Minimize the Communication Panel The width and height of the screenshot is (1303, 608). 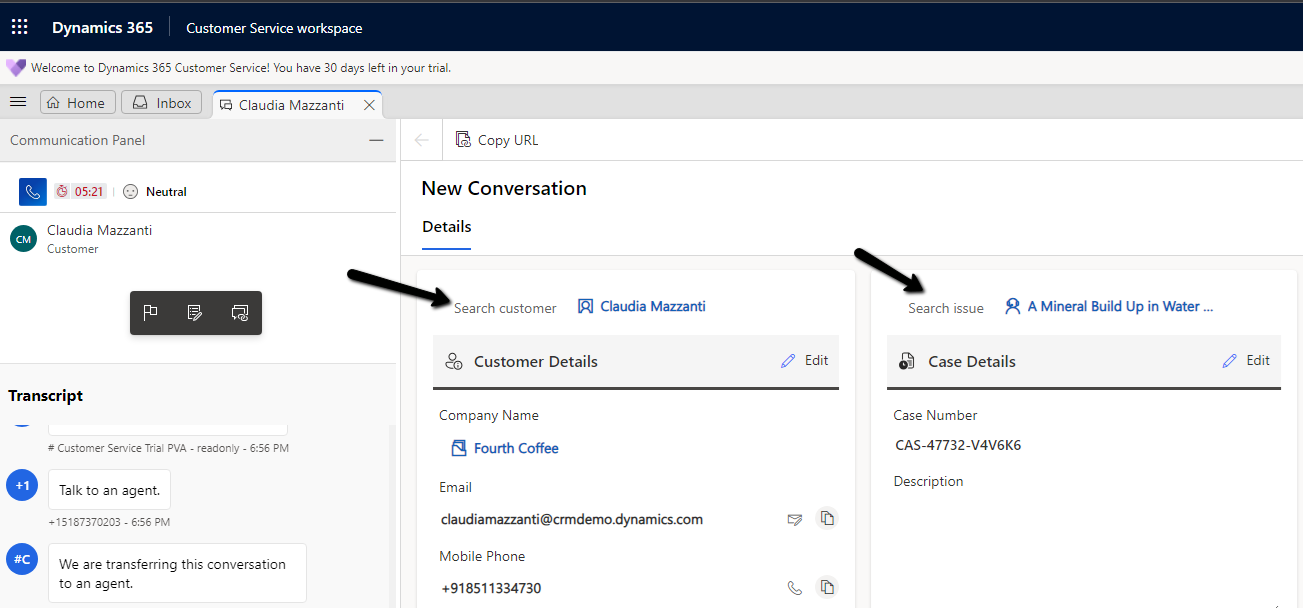tap(376, 141)
